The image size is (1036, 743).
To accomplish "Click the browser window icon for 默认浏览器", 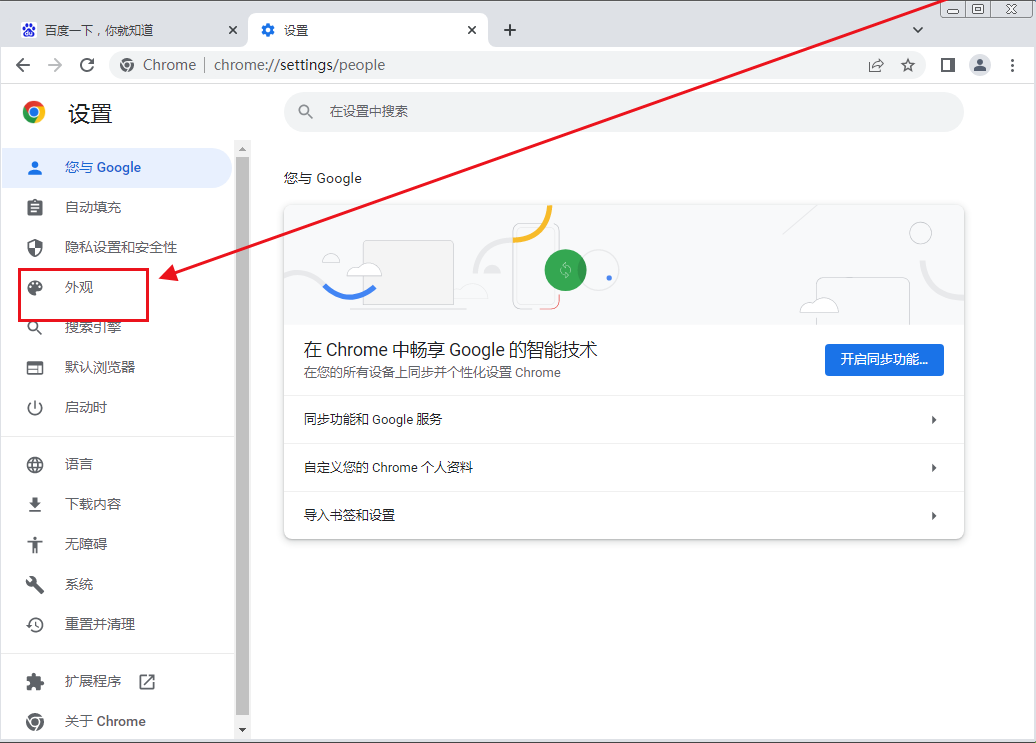I will coord(35,368).
